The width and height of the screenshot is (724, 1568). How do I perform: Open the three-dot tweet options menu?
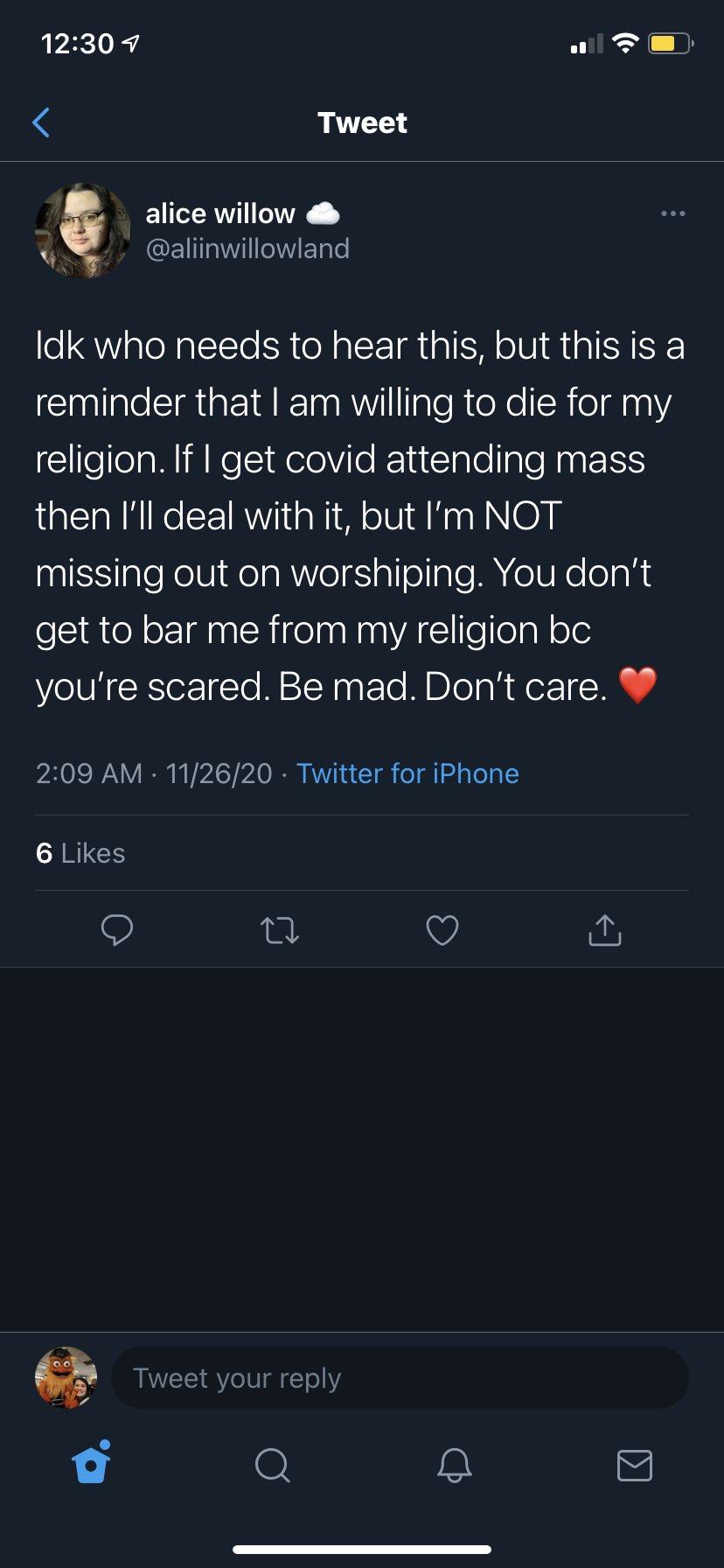click(672, 213)
